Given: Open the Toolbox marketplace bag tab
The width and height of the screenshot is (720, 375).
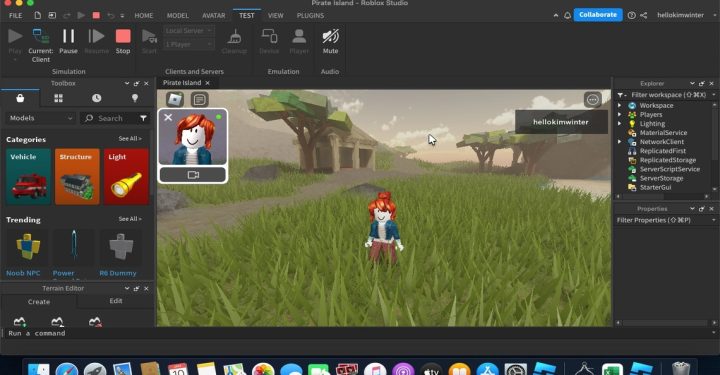Looking at the screenshot, I should 20,98.
